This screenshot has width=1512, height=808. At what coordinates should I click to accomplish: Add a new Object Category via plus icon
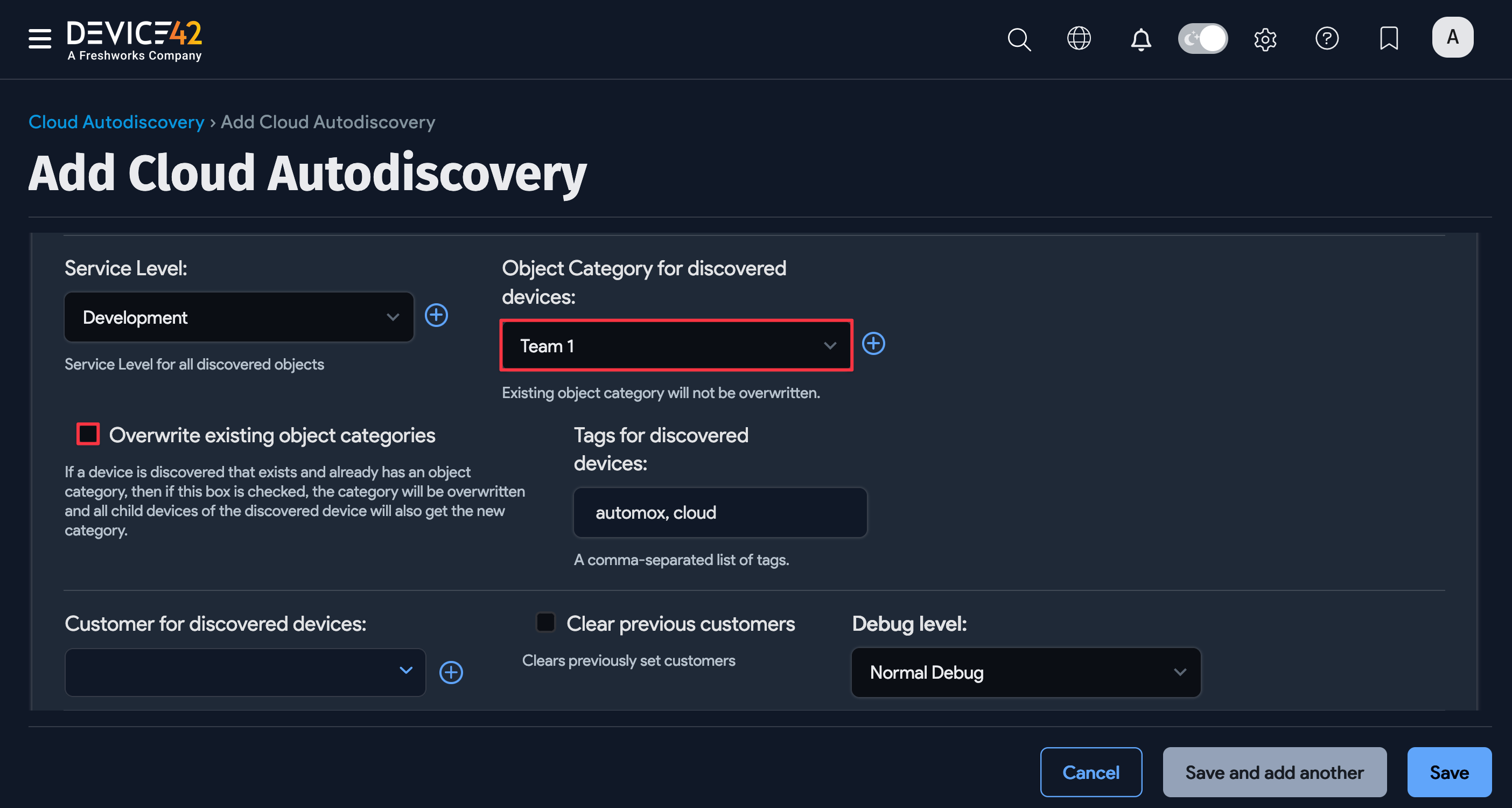(x=873, y=344)
